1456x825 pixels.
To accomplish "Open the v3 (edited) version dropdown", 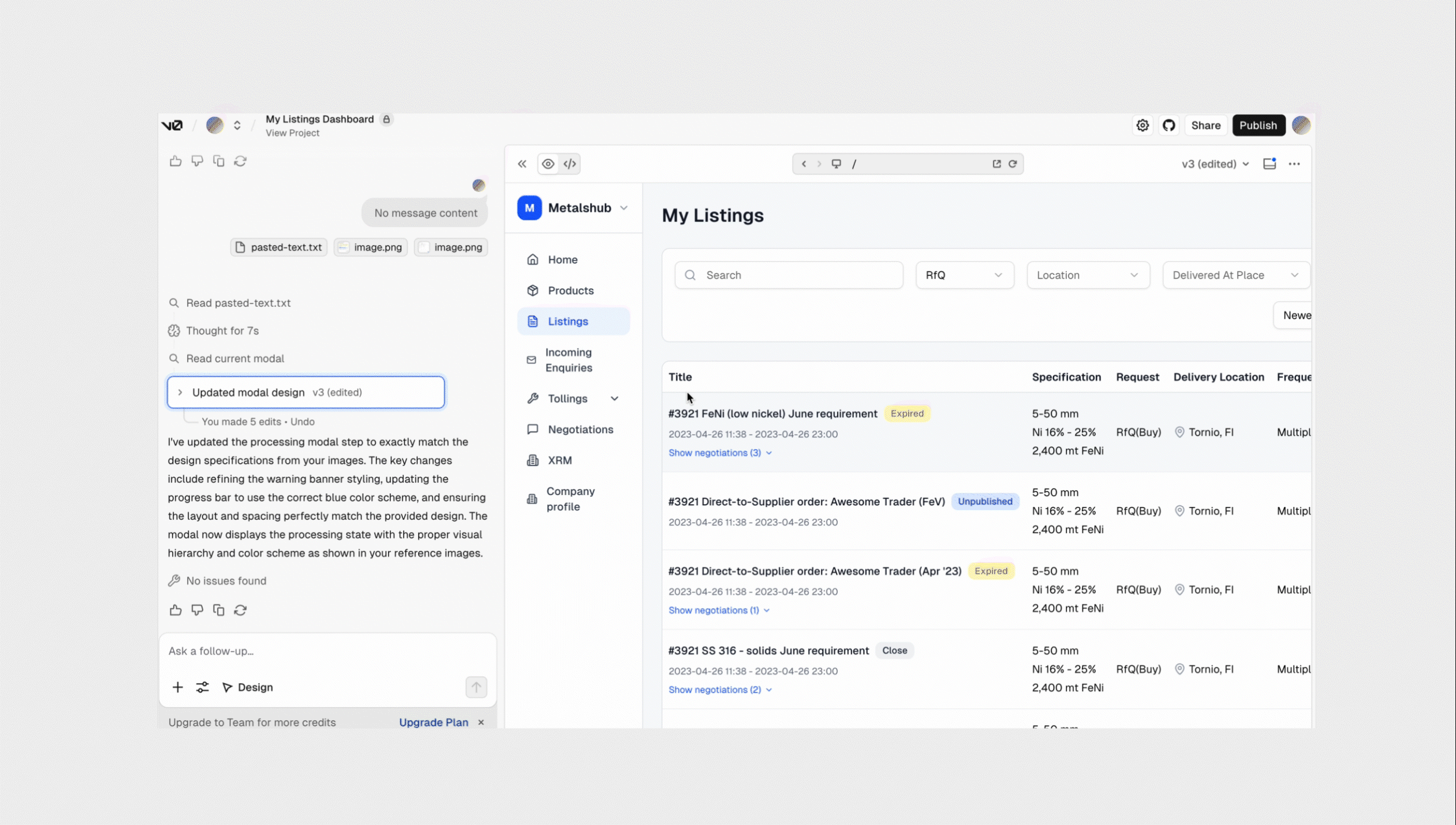I will click(1215, 164).
